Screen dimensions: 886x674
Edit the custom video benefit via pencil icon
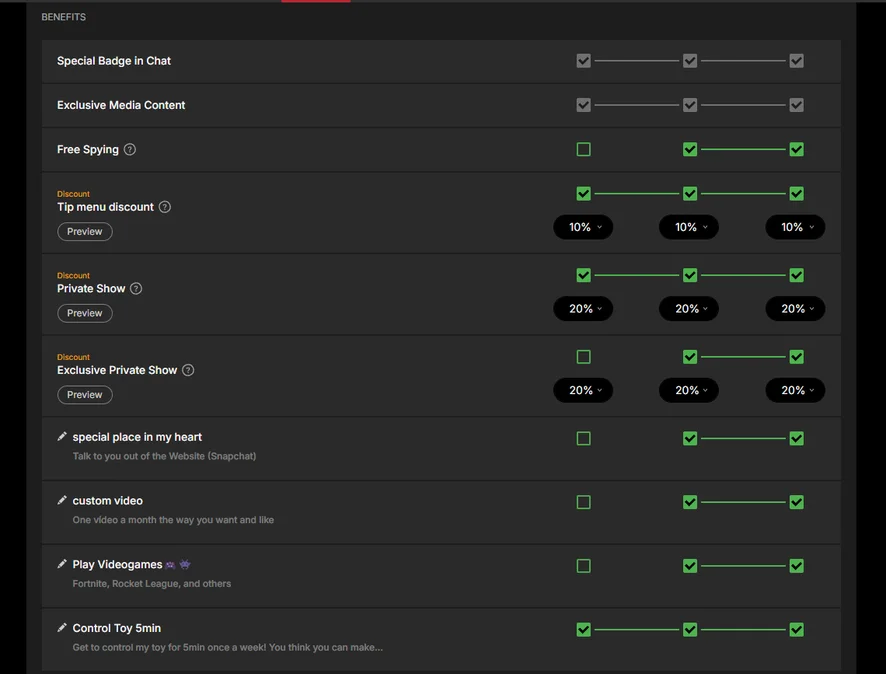point(62,501)
